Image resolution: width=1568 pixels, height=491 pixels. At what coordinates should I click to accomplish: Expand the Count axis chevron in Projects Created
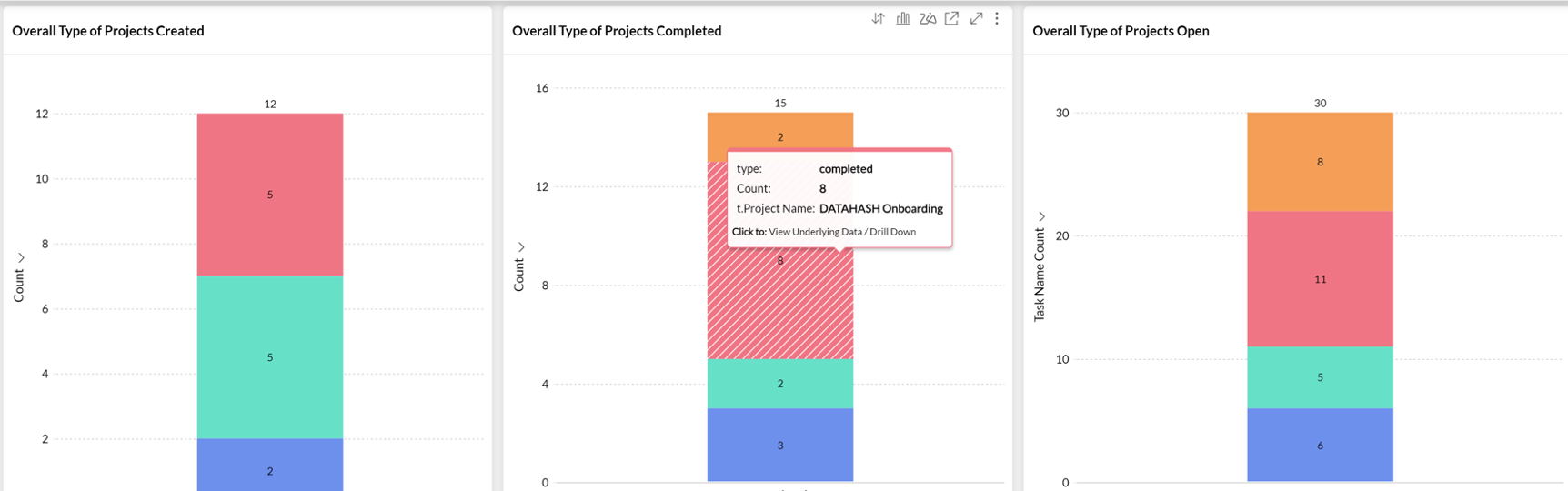(21, 258)
